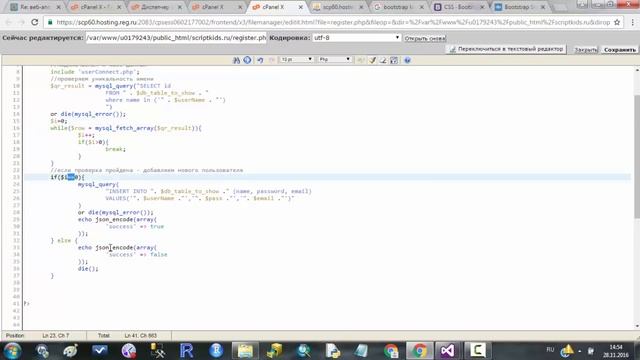Viewport: 640px width, 360px height.
Task: Click the line 'or die(mysql_error());' on line 14
Action: pyautogui.click(x=88, y=114)
